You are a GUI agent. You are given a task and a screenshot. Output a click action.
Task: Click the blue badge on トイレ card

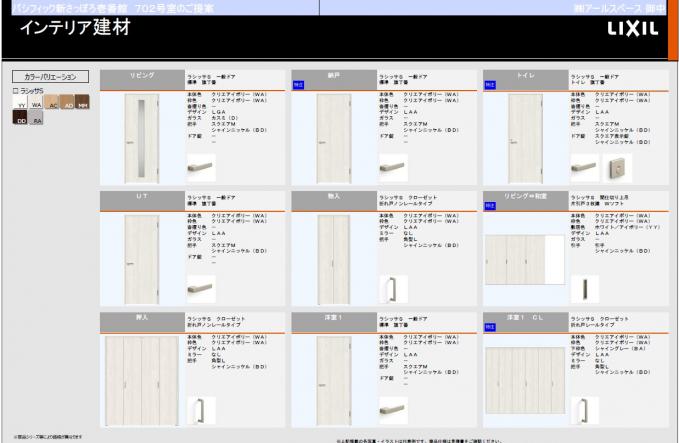(x=490, y=85)
